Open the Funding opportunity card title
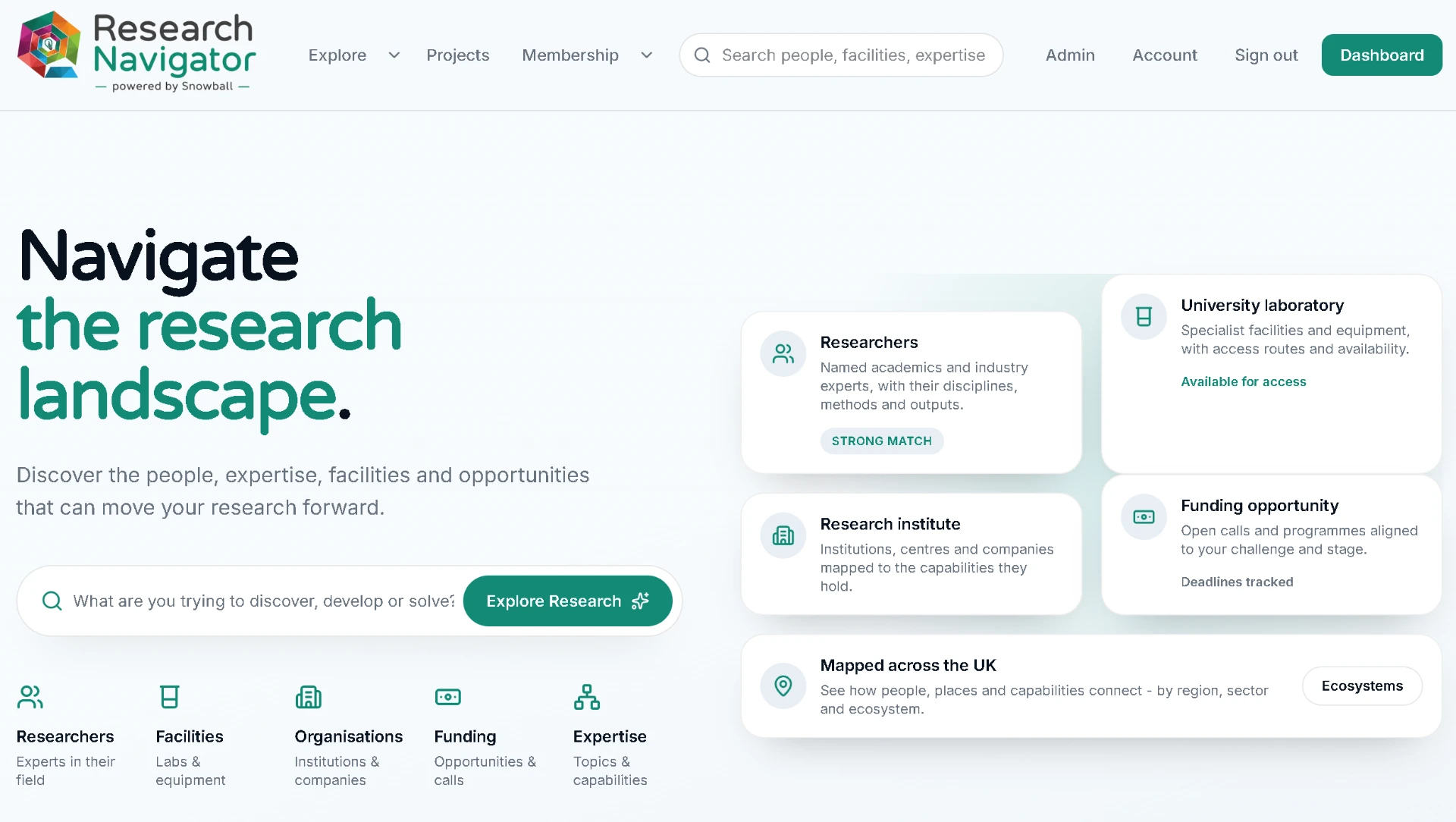This screenshot has height=822, width=1456. pyautogui.click(x=1260, y=506)
